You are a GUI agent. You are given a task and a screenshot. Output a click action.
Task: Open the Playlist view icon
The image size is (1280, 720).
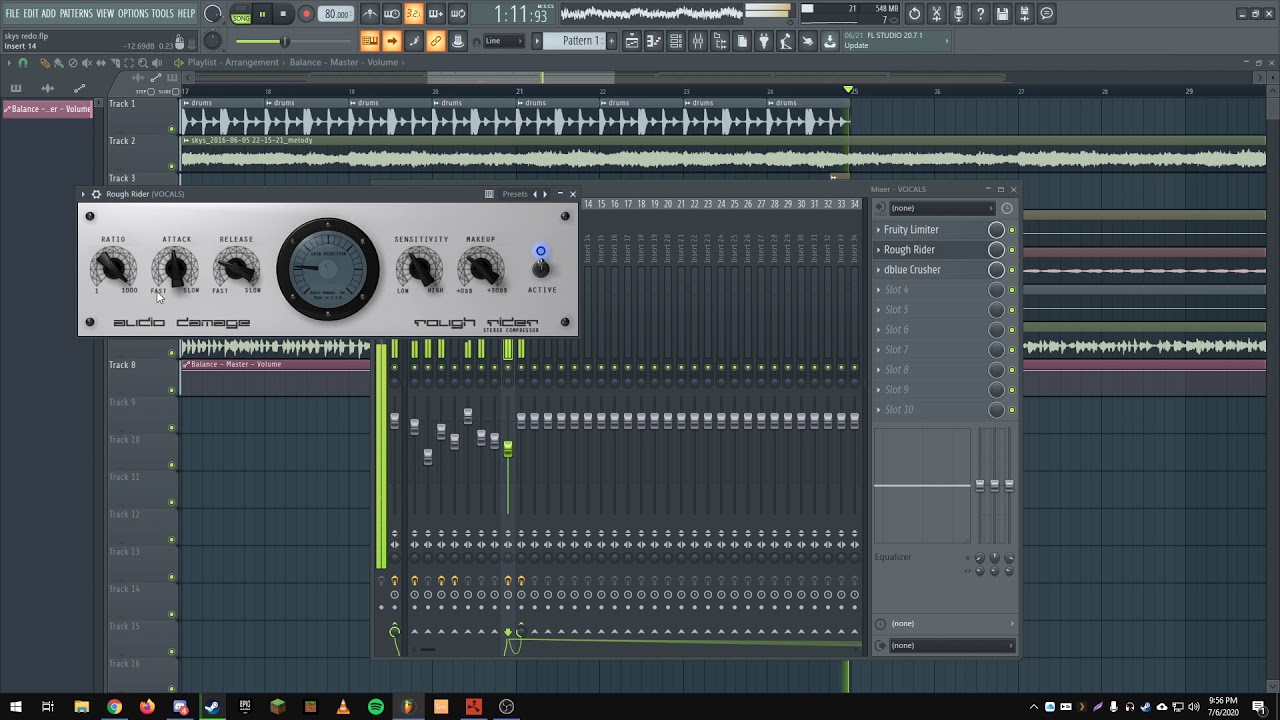(632, 41)
